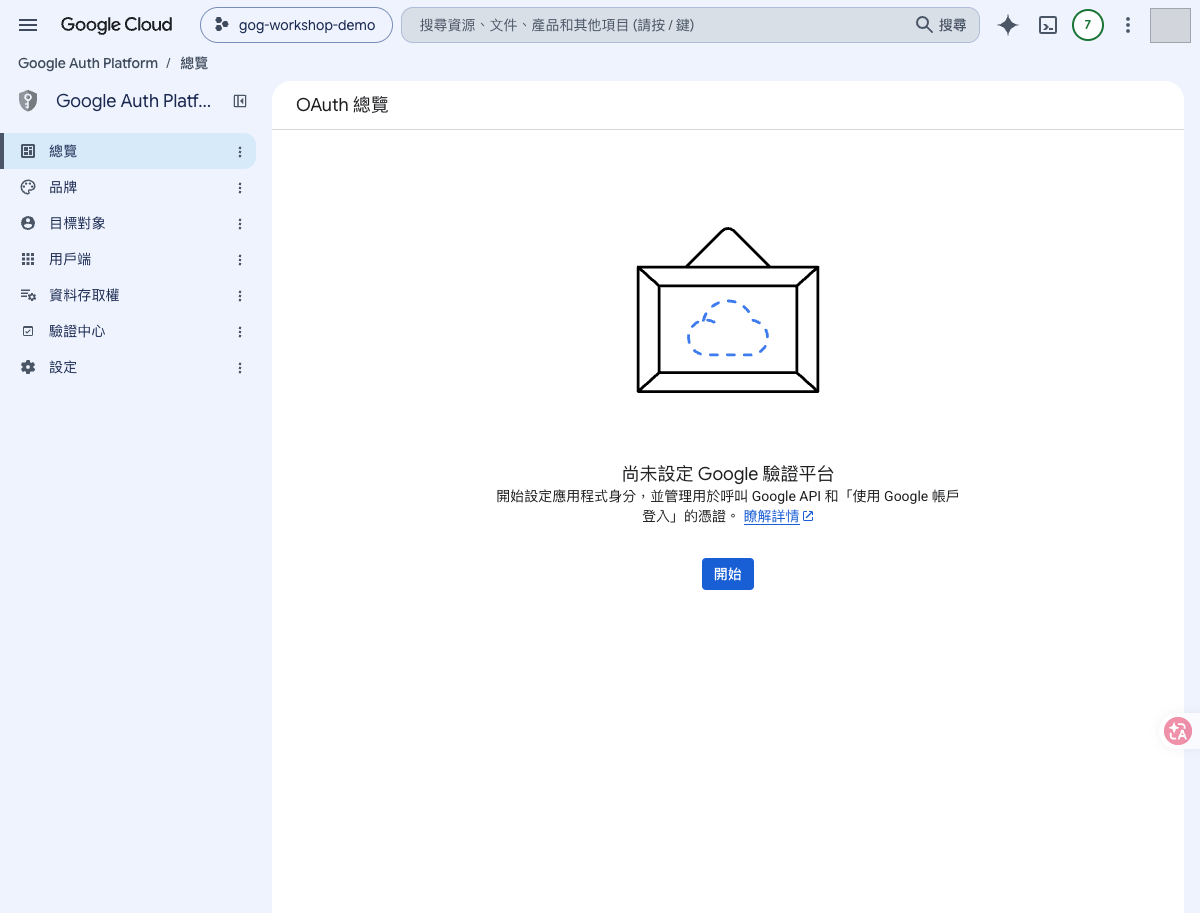Open the hamburger navigation menu
Image resolution: width=1200 pixels, height=913 pixels.
tap(28, 25)
